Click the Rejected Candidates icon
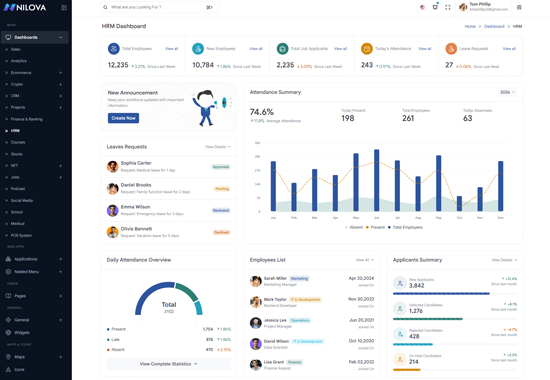Viewport: 550px width, 380px height. 400,334
